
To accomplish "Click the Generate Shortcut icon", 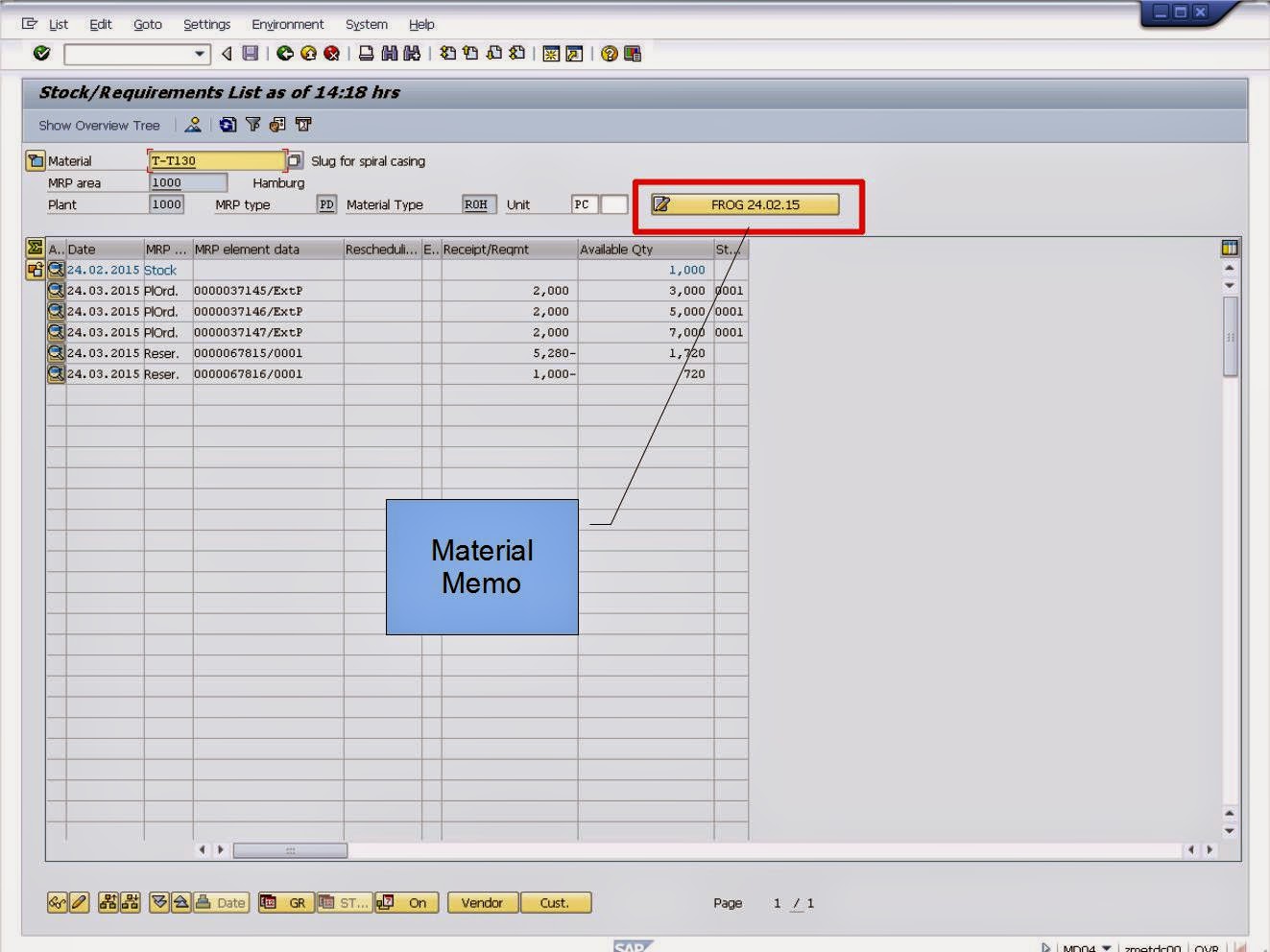I will pyautogui.click(x=574, y=54).
